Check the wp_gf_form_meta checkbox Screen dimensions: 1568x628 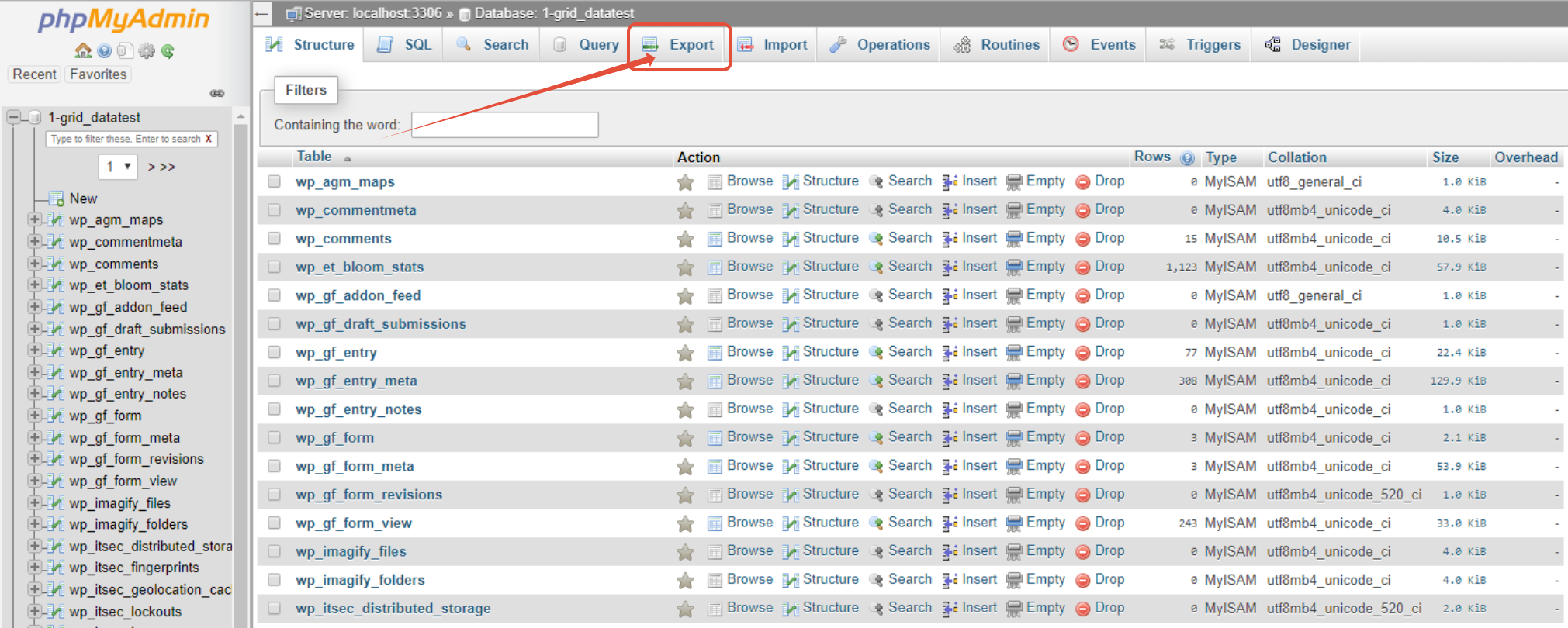point(274,466)
